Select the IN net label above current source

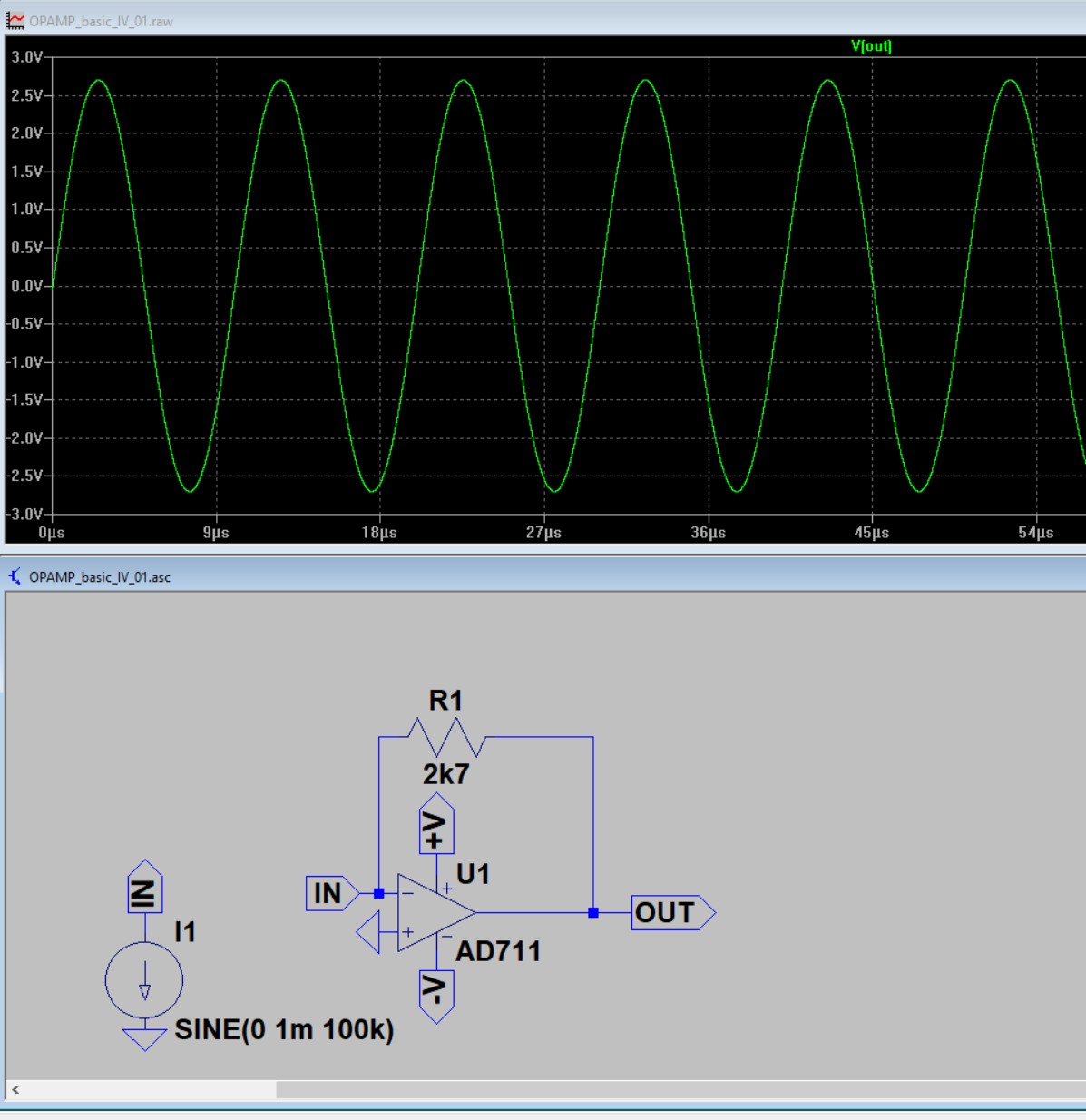(x=145, y=887)
